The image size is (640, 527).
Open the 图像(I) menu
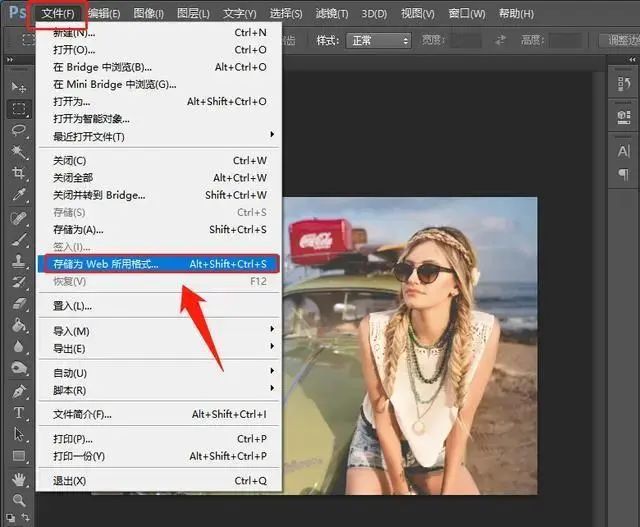(x=149, y=13)
